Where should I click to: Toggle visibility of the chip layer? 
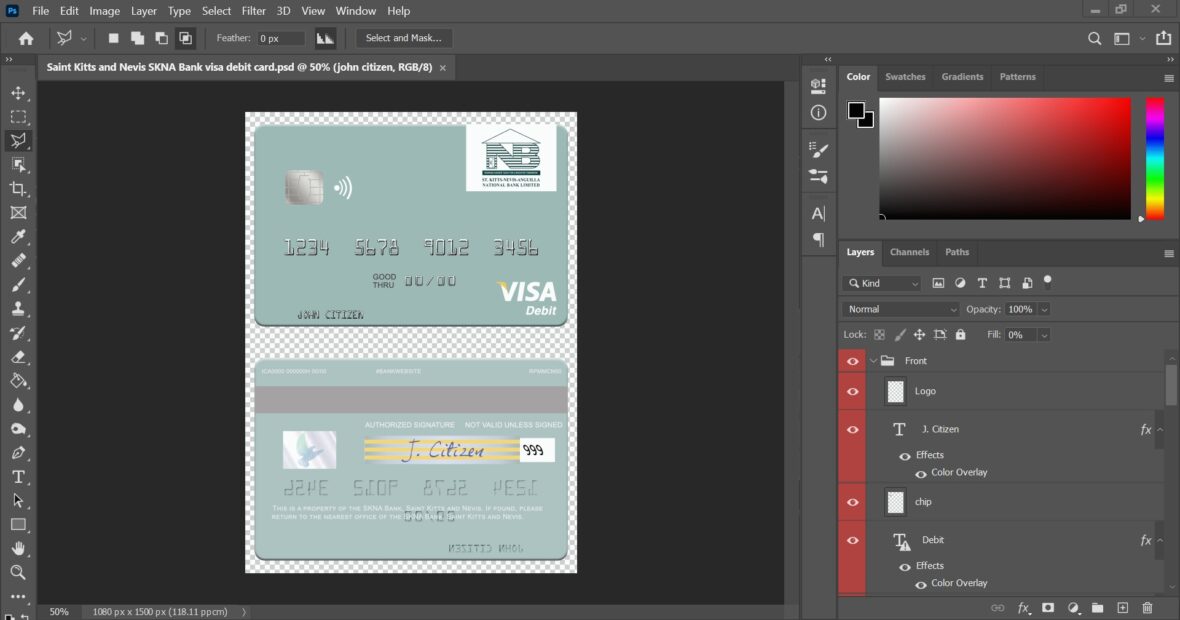(852, 501)
